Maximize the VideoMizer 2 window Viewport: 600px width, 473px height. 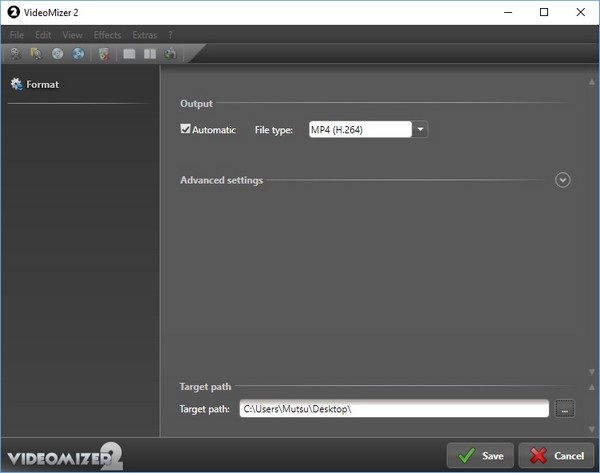click(x=544, y=12)
